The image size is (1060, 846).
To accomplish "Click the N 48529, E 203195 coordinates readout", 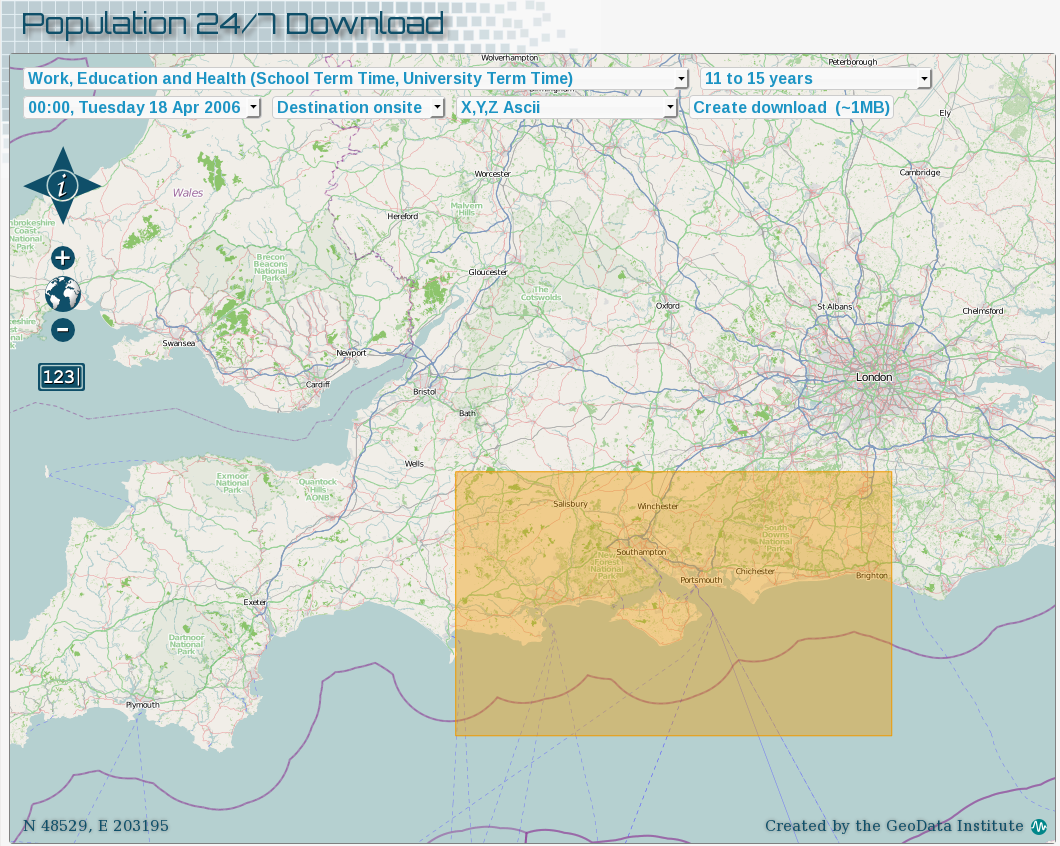I will point(96,826).
